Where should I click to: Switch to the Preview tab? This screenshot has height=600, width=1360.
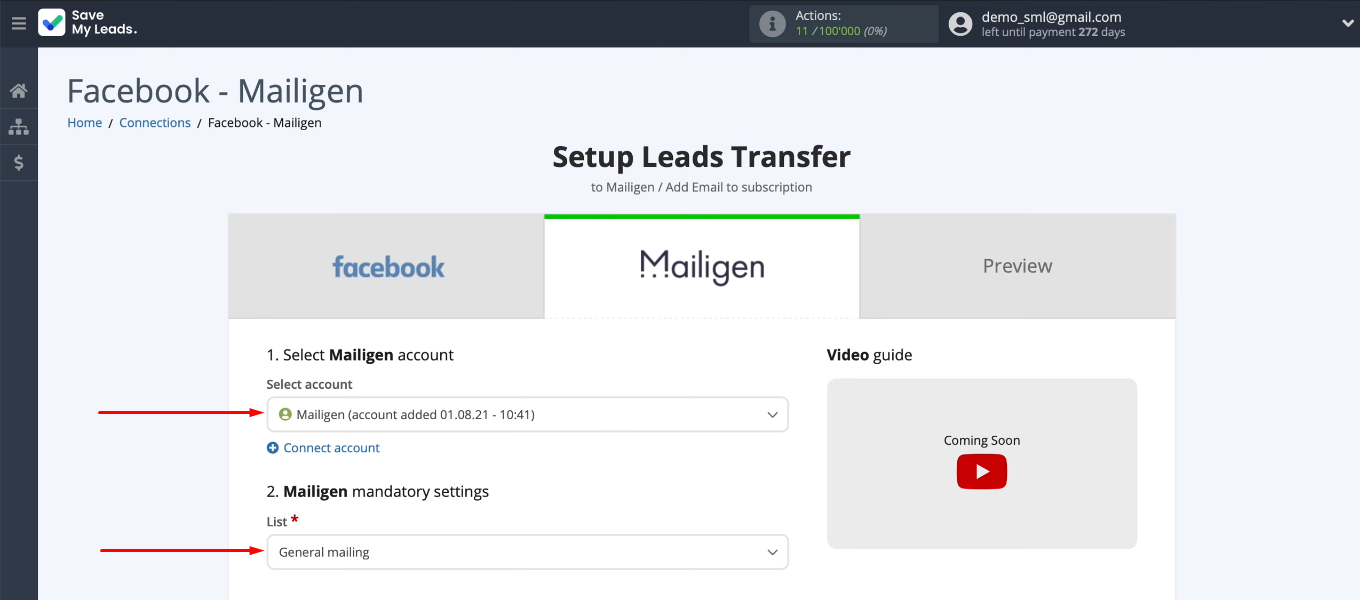(1017, 267)
